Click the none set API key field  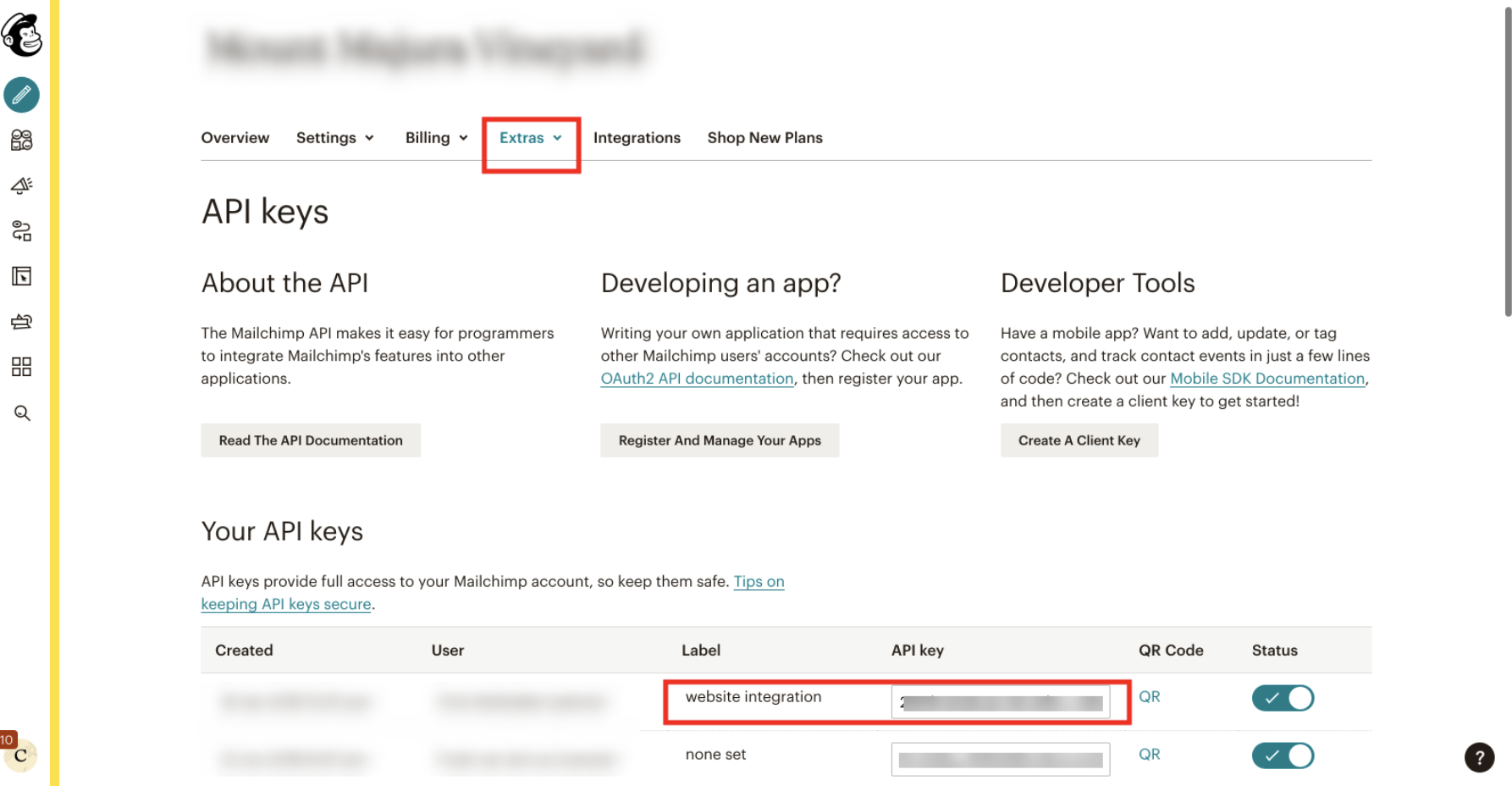1001,760
